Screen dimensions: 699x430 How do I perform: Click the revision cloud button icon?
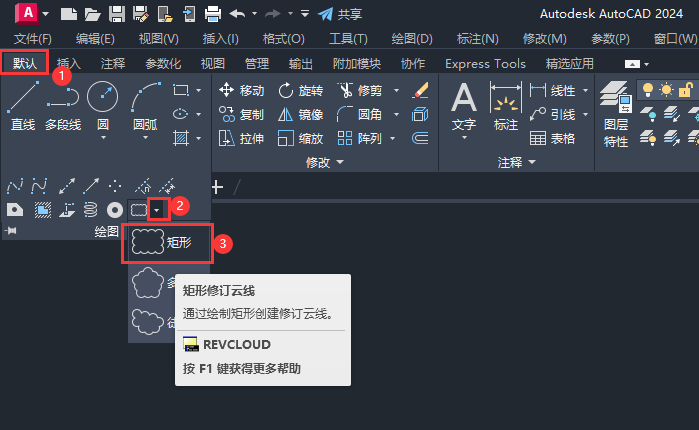coord(139,210)
